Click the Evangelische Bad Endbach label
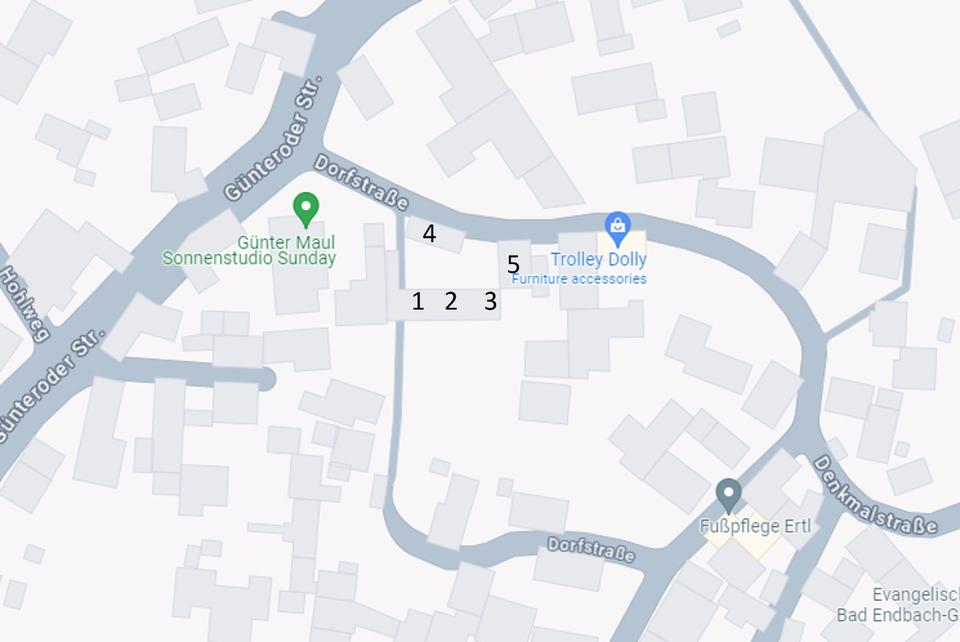This screenshot has height=642, width=960. click(898, 605)
